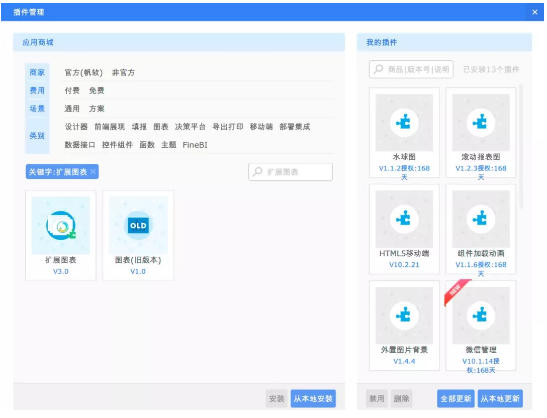Viewport: 547px width, 418px height.
Task: Choose the 设计器 category
Action: click(x=76, y=127)
